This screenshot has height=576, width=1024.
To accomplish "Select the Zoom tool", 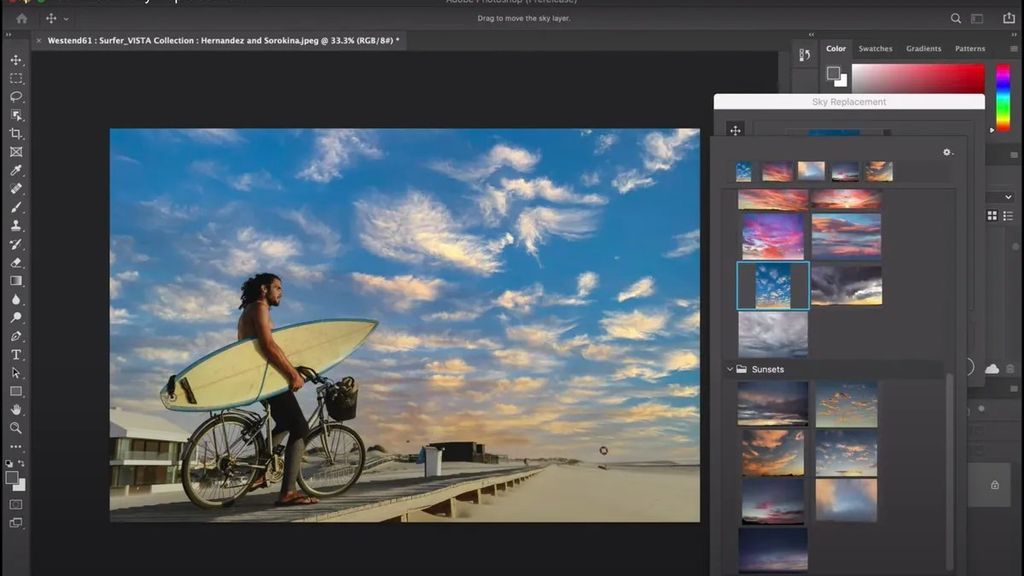I will pyautogui.click(x=15, y=427).
